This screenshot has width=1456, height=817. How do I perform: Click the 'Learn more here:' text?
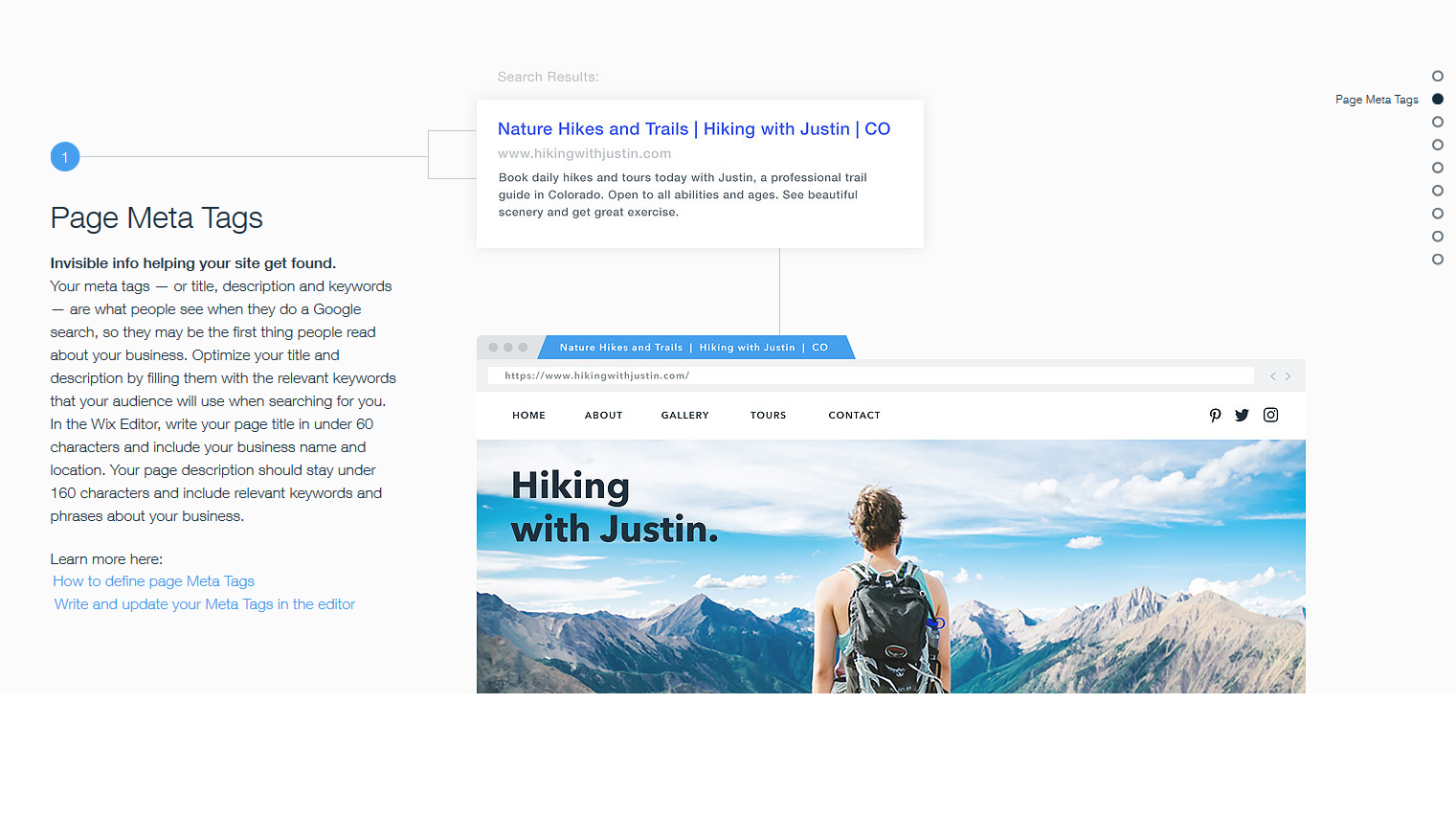(x=106, y=559)
